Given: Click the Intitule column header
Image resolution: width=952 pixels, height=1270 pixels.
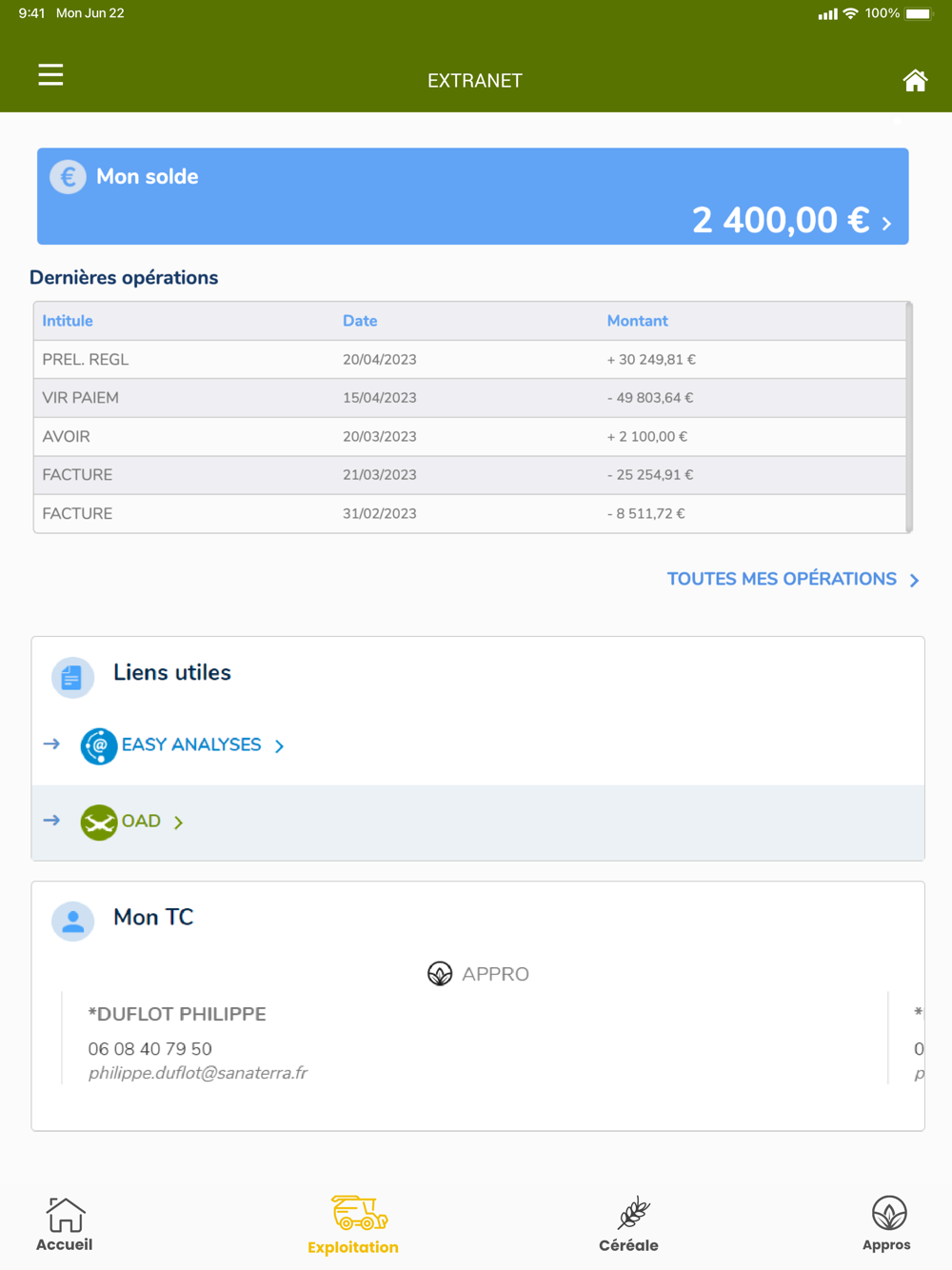Looking at the screenshot, I should [68, 321].
